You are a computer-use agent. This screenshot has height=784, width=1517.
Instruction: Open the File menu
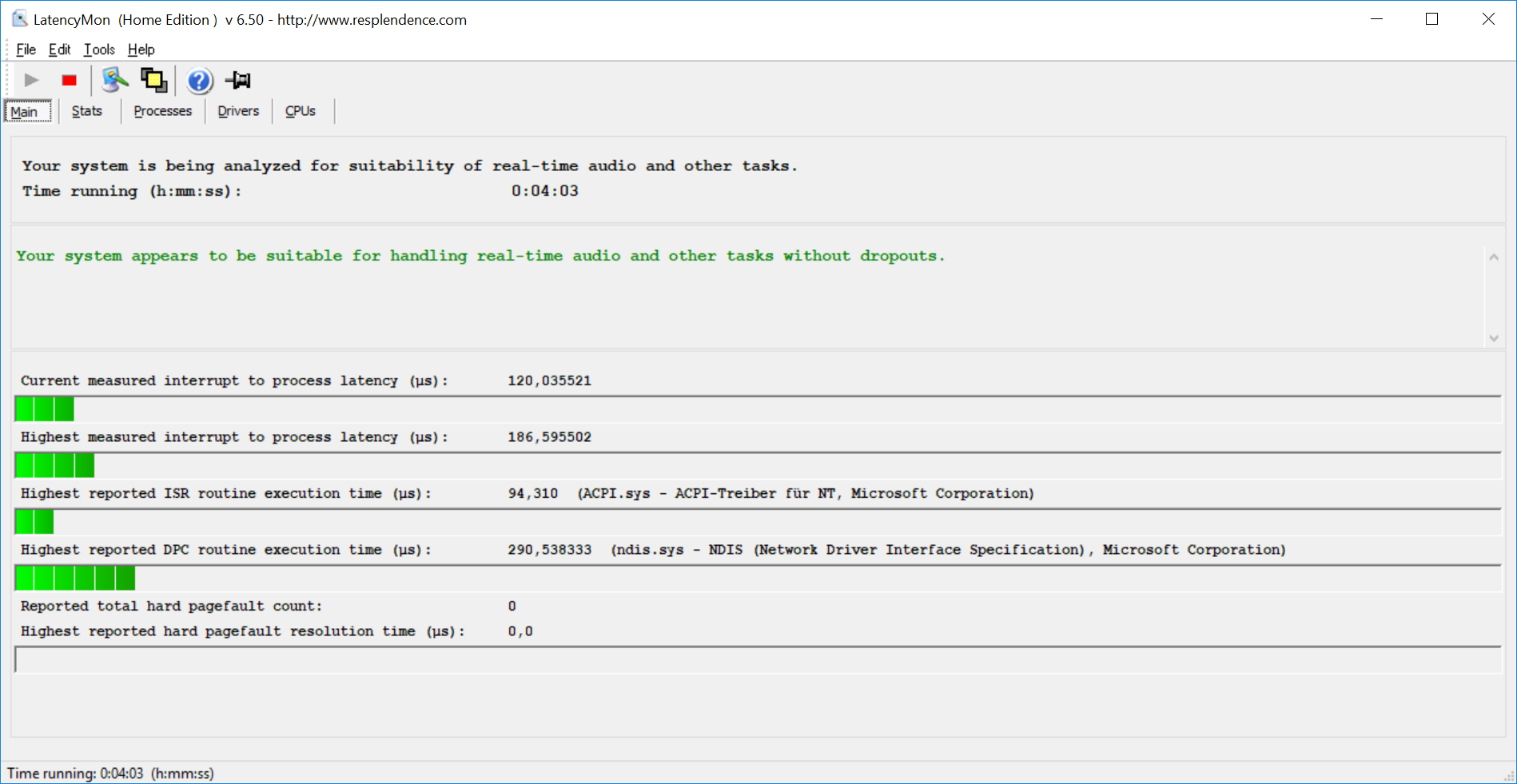coord(26,50)
